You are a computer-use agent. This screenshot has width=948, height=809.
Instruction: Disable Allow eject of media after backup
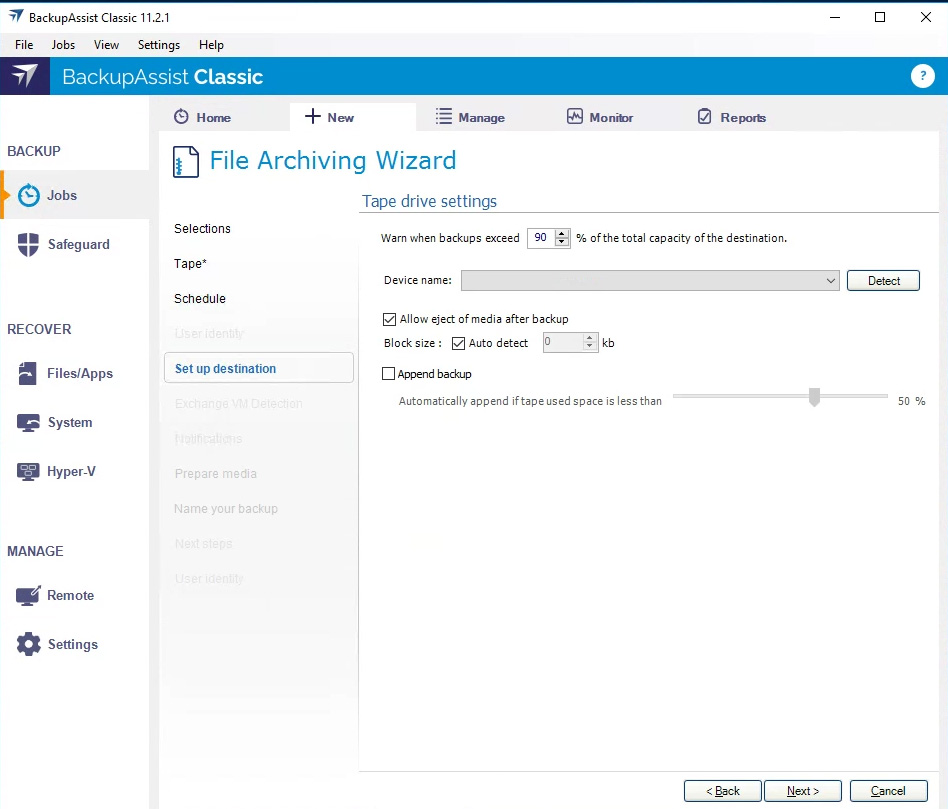390,319
